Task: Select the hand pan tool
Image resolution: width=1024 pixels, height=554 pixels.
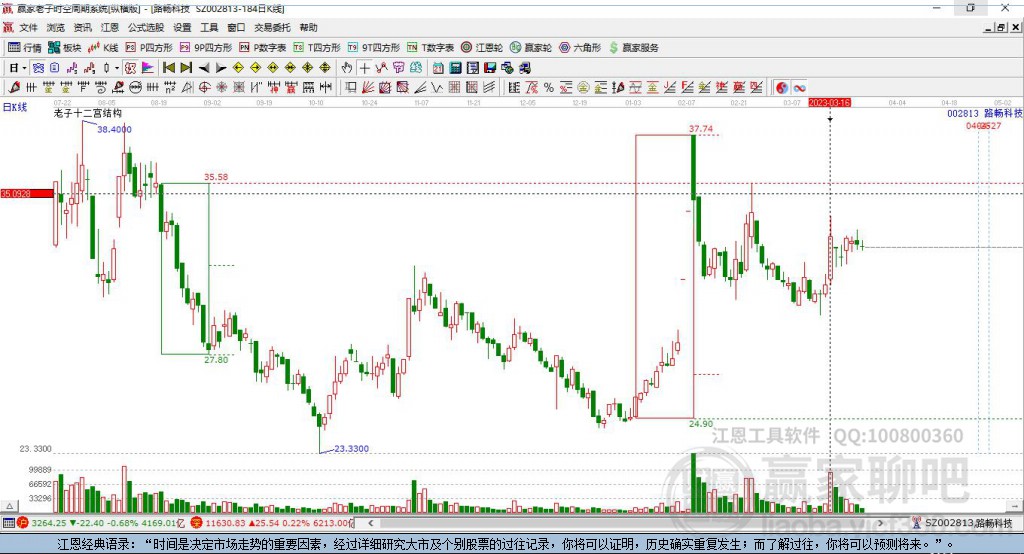Action: [347, 68]
